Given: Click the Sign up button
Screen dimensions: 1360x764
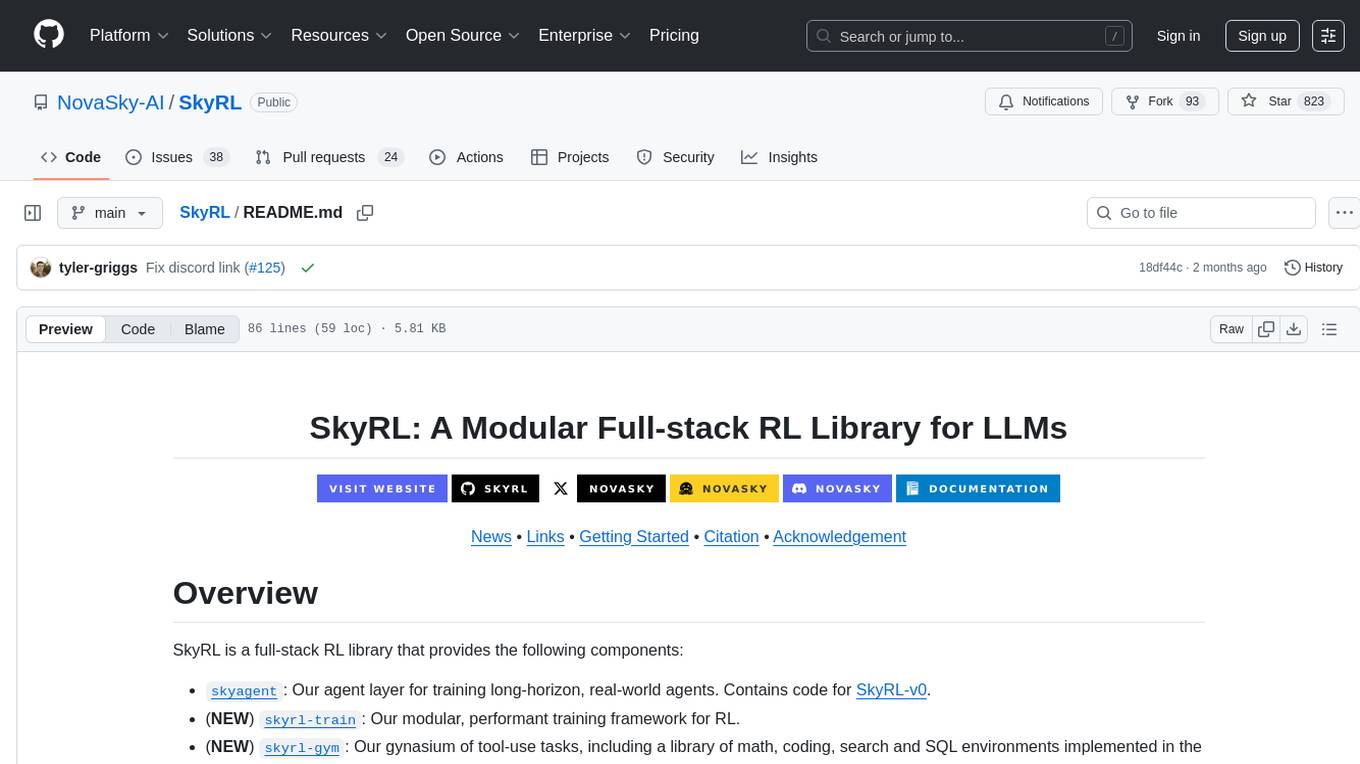Looking at the screenshot, I should point(1262,36).
